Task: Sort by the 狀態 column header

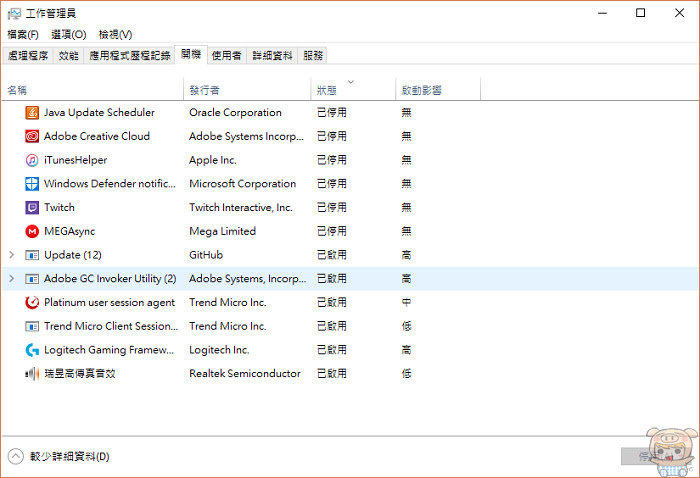Action: tap(353, 90)
